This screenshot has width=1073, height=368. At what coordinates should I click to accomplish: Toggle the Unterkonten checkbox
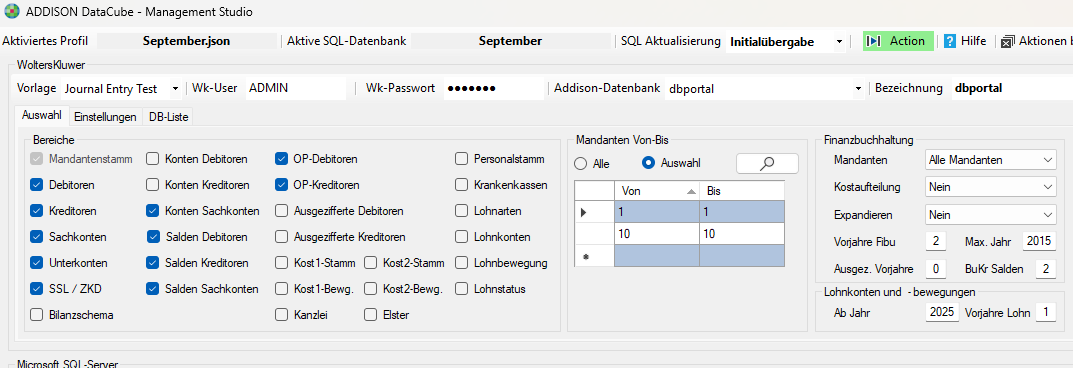pyautogui.click(x=36, y=263)
